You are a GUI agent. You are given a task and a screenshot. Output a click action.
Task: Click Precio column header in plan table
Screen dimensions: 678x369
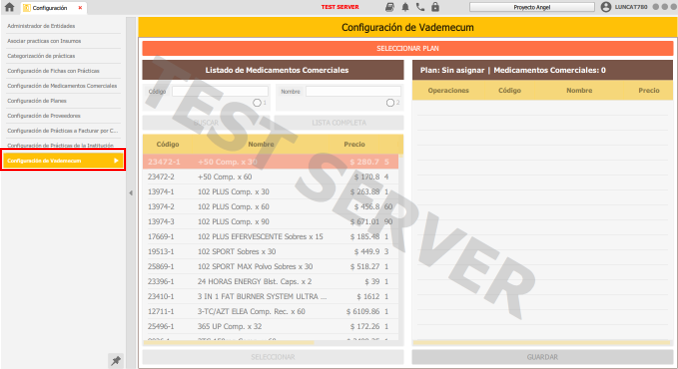point(649,90)
